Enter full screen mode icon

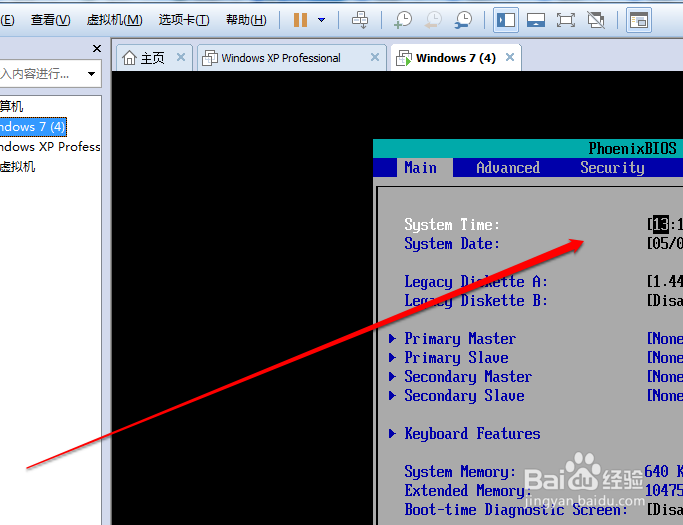(x=565, y=20)
